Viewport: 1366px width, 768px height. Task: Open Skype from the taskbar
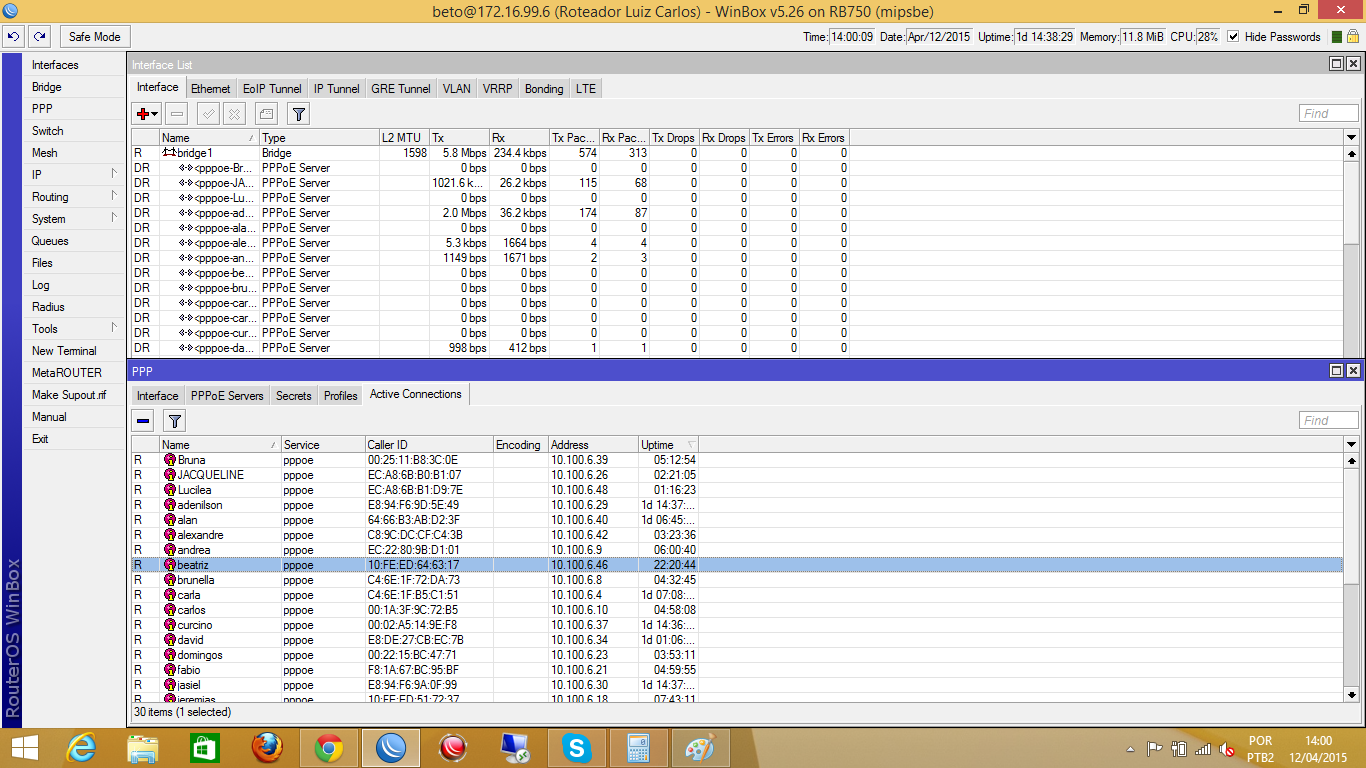tap(575, 748)
